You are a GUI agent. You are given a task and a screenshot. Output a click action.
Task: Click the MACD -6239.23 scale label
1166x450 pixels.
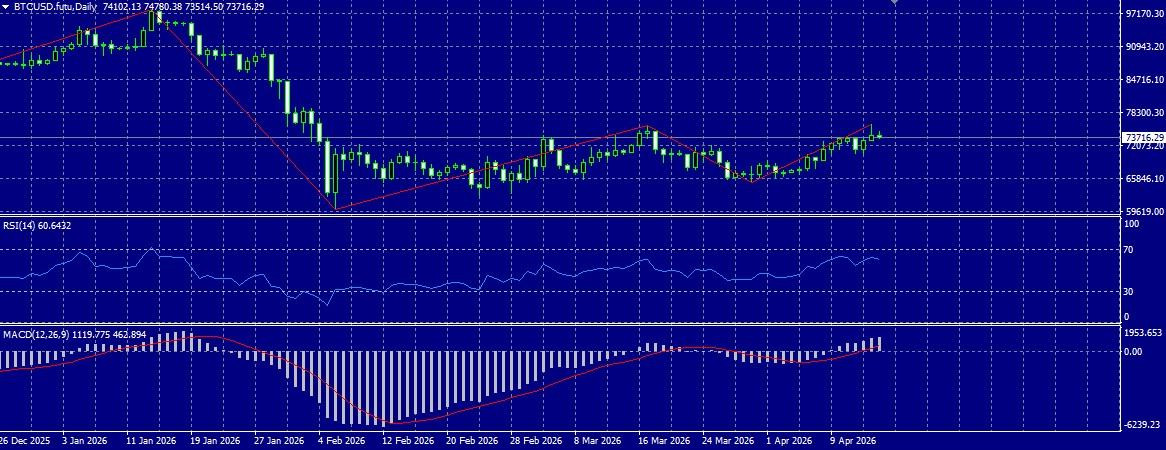[x=1144, y=425]
